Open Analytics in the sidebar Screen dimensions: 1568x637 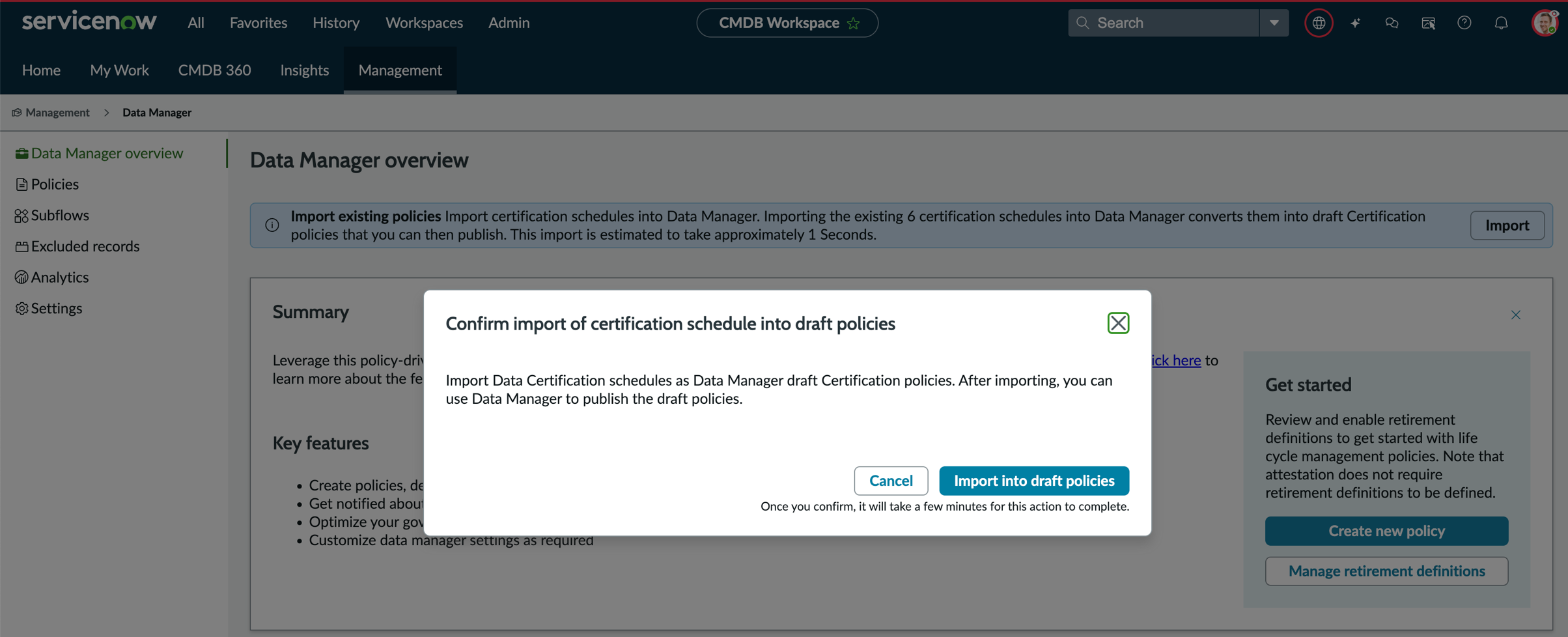tap(60, 277)
